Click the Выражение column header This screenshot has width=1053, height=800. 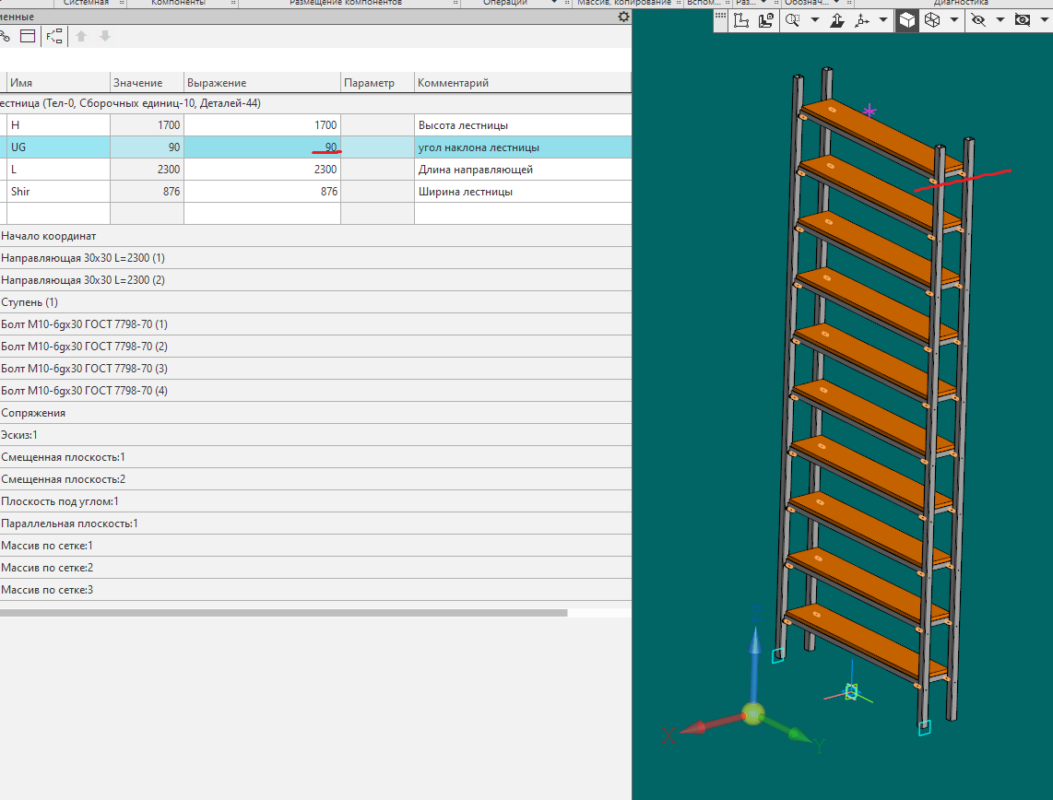coord(263,83)
